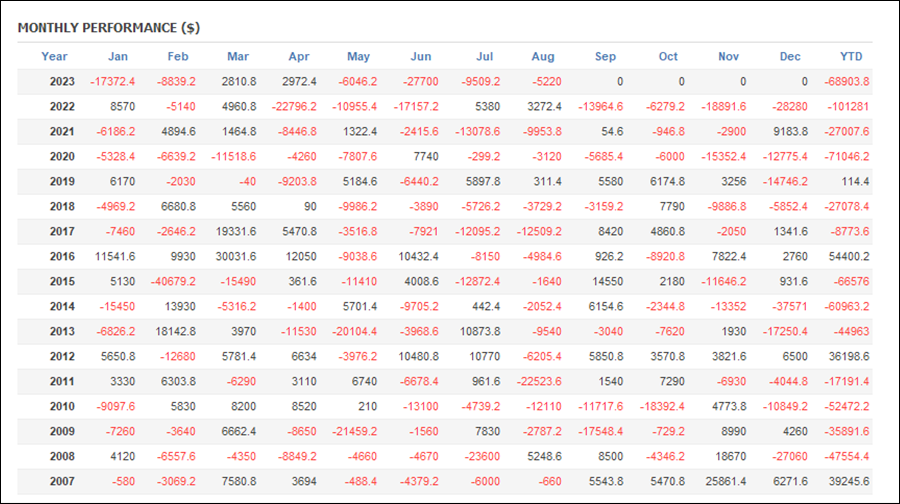Select the 2020 year row label
Image resolution: width=900 pixels, height=504 pixels.
pyautogui.click(x=62, y=157)
